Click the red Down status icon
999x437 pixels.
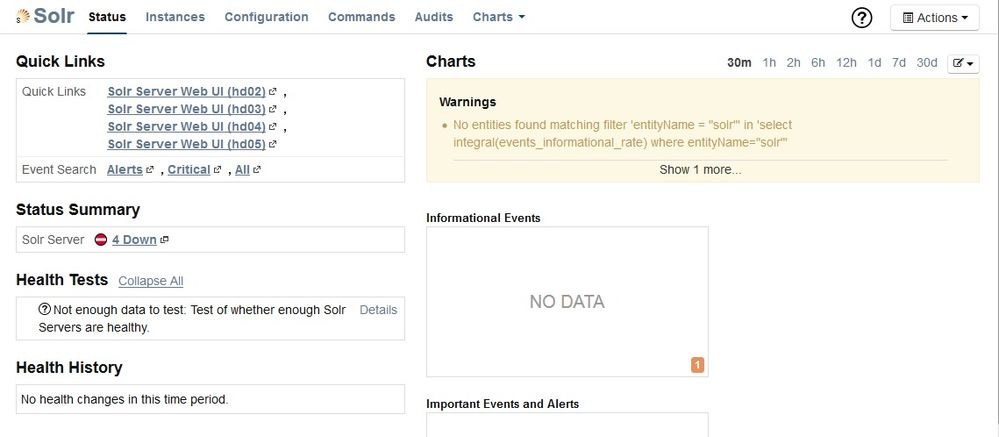pos(100,240)
